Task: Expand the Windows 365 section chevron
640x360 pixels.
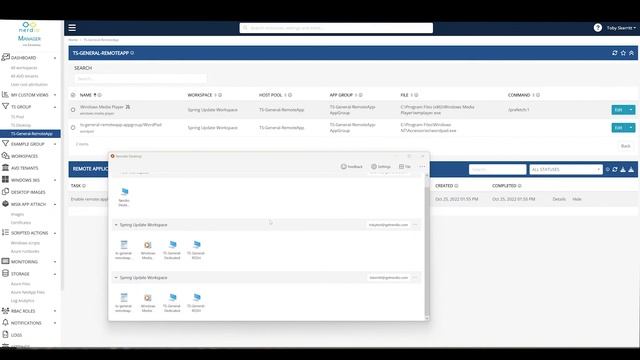Action: (55, 180)
